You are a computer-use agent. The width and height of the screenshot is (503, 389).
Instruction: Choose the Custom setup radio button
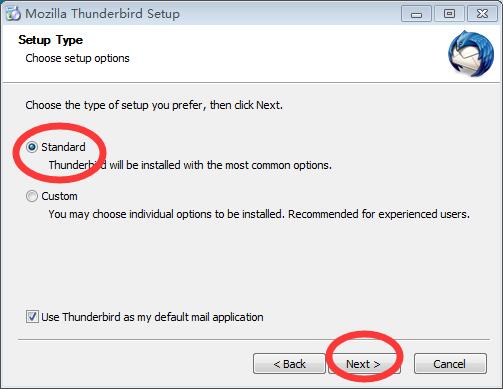click(32, 196)
